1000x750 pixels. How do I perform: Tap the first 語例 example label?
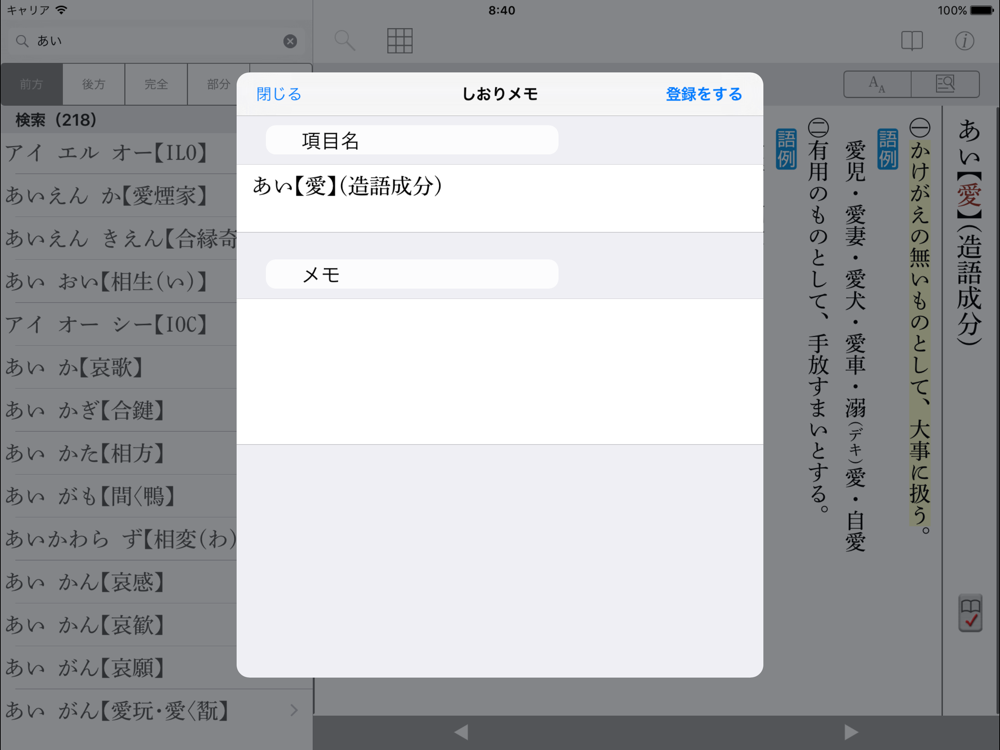(887, 149)
